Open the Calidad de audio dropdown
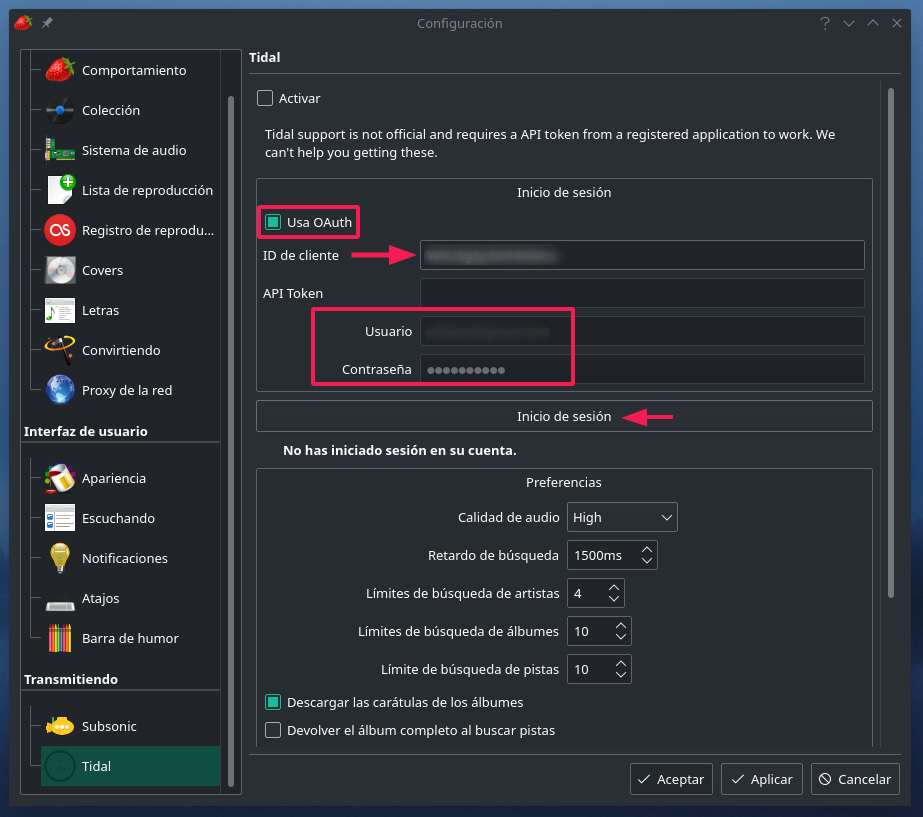The height and width of the screenshot is (817, 923). (622, 517)
